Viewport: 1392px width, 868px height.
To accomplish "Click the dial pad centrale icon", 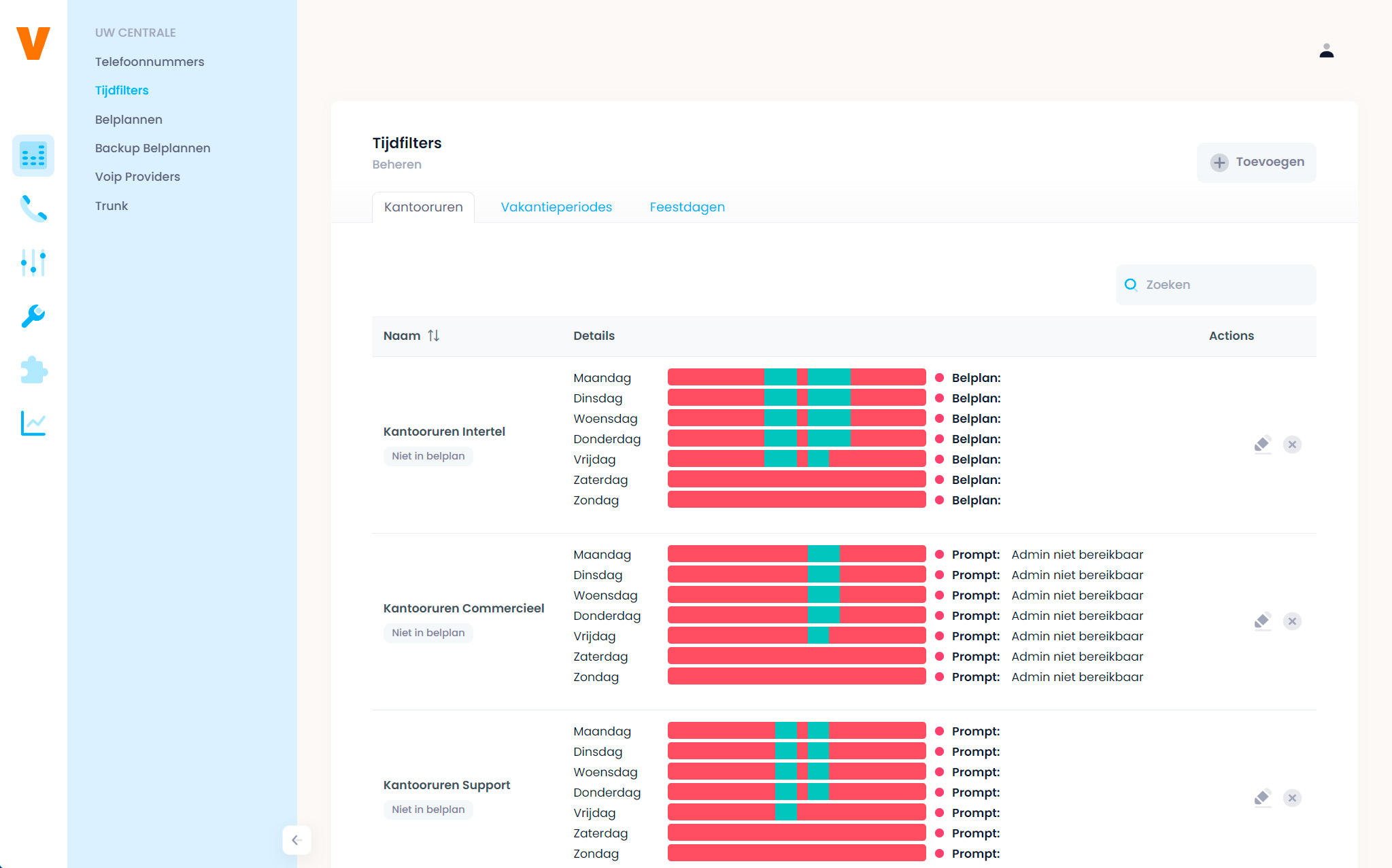I will (x=33, y=156).
